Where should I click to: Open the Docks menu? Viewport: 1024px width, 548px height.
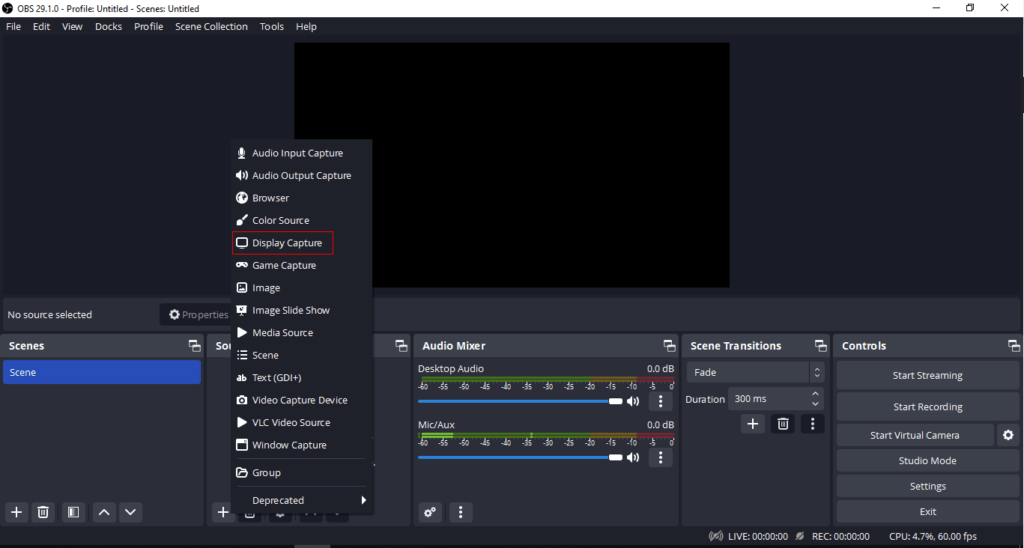tap(108, 27)
